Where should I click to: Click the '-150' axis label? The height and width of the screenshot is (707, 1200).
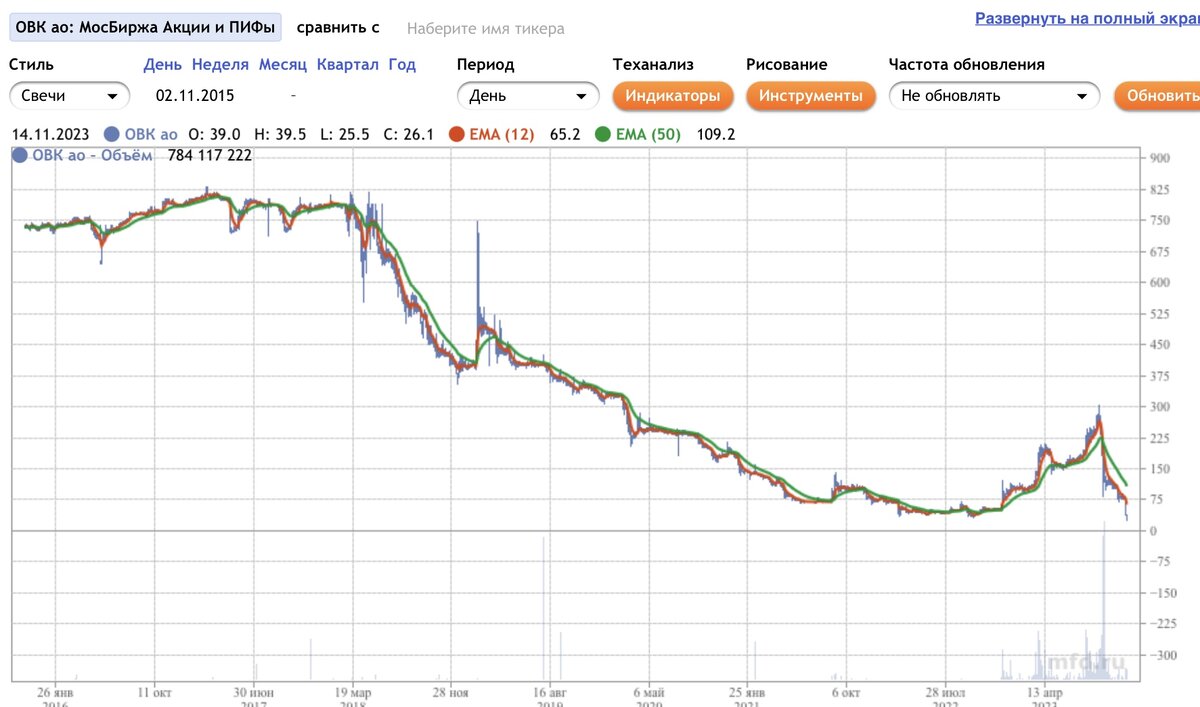[x=1162, y=593]
